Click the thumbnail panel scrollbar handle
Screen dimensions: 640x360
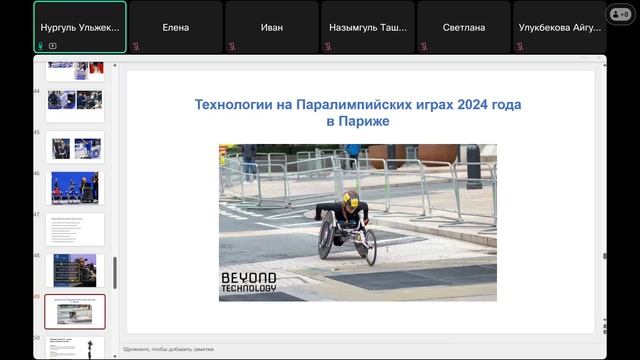[x=115, y=273]
